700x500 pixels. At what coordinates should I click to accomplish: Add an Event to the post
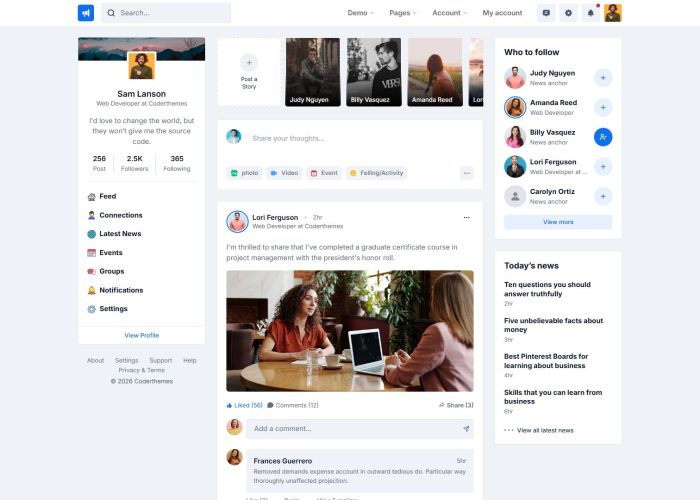324,173
